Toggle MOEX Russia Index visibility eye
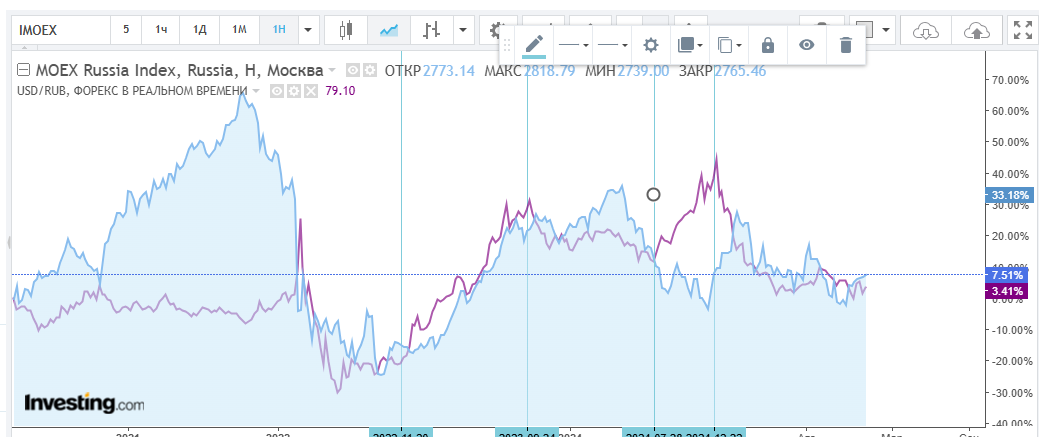Screen dimensions: 1039x437 click(354, 70)
